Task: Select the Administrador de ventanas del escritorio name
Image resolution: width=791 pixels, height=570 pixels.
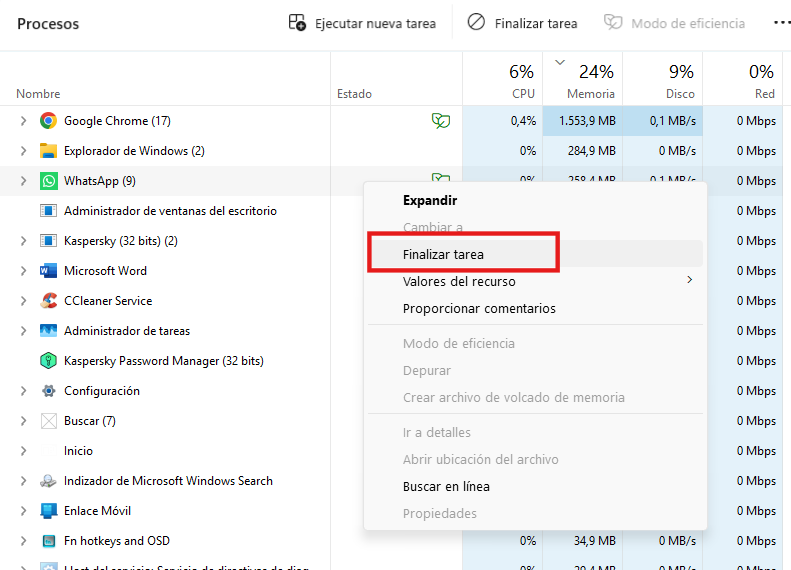Action: coord(171,211)
